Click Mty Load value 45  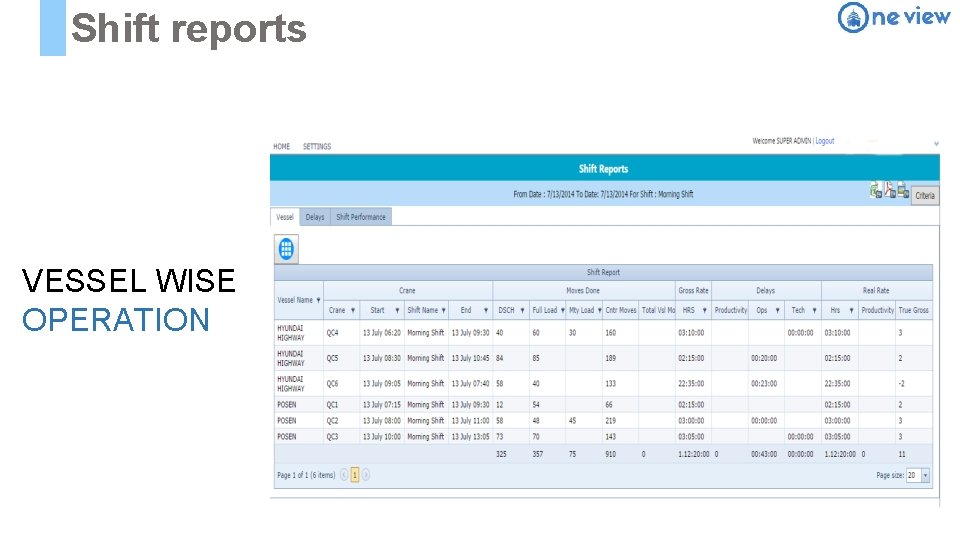[x=572, y=421]
